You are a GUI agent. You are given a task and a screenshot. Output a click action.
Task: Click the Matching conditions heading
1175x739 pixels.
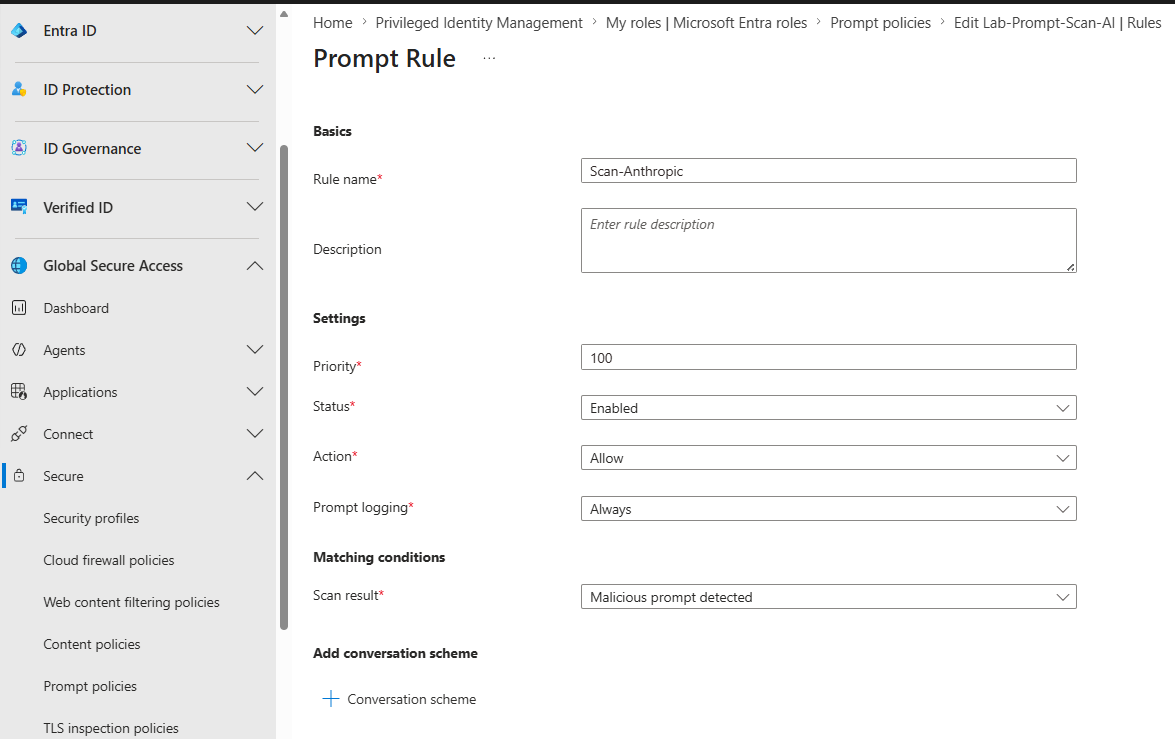(379, 557)
